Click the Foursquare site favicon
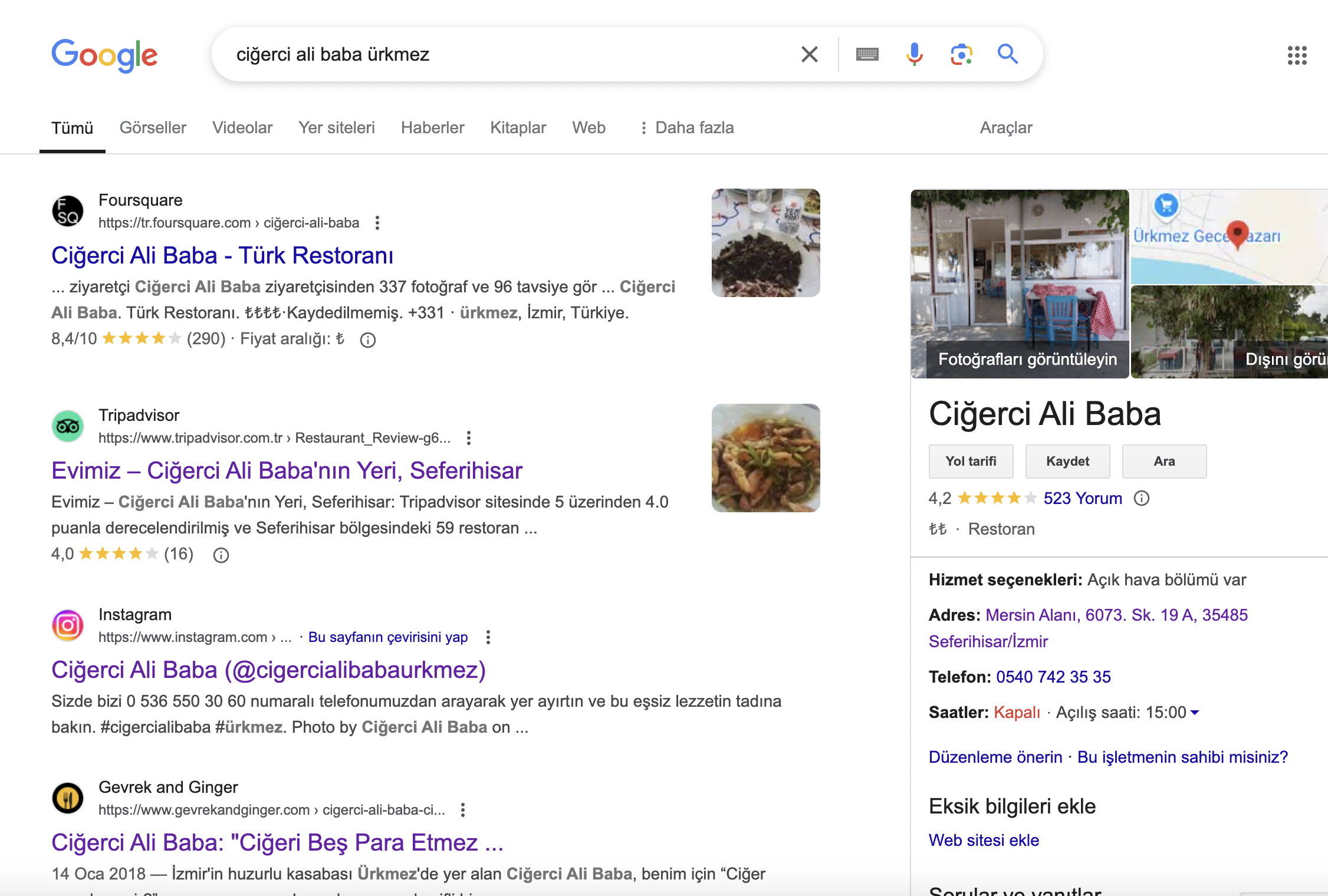This screenshot has width=1328, height=896. tap(68, 211)
